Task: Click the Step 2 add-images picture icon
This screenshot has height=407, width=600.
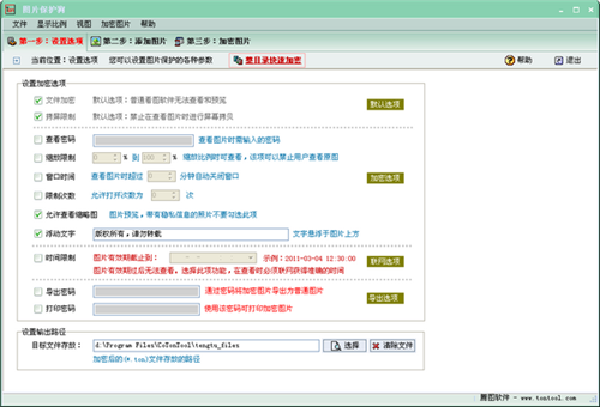Action: point(96,41)
